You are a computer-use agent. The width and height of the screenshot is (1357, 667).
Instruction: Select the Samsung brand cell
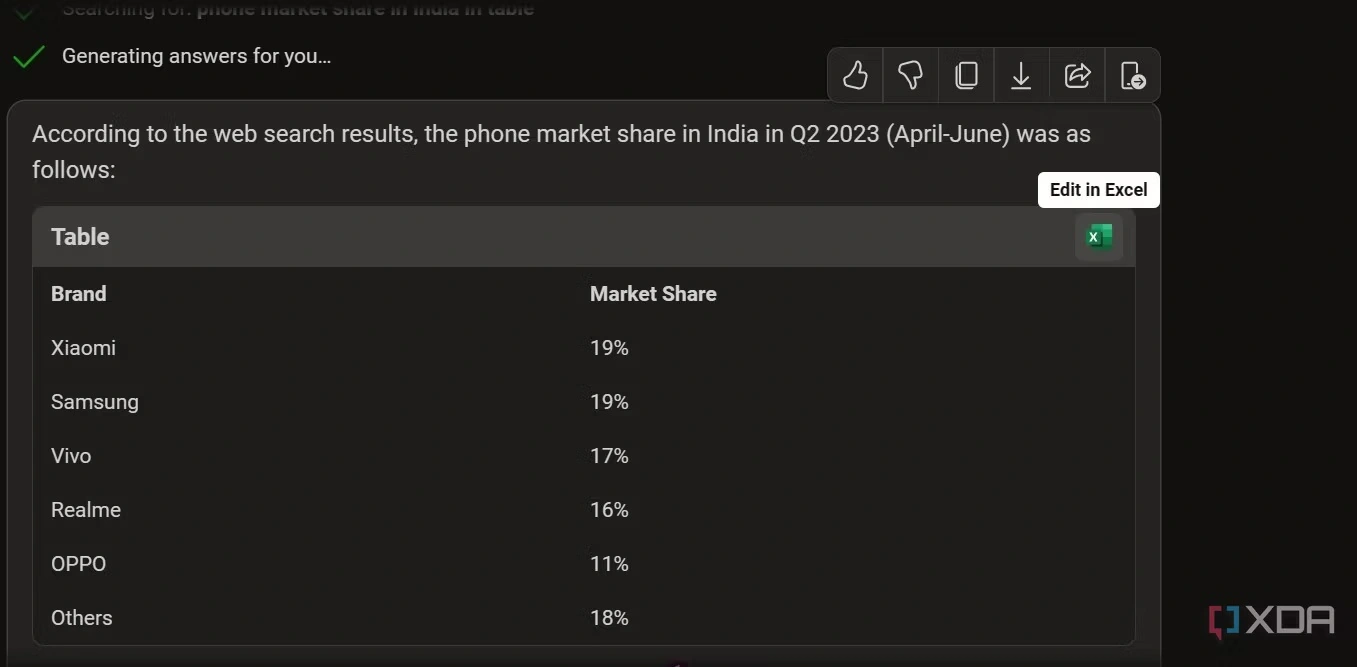pyautogui.click(x=95, y=402)
